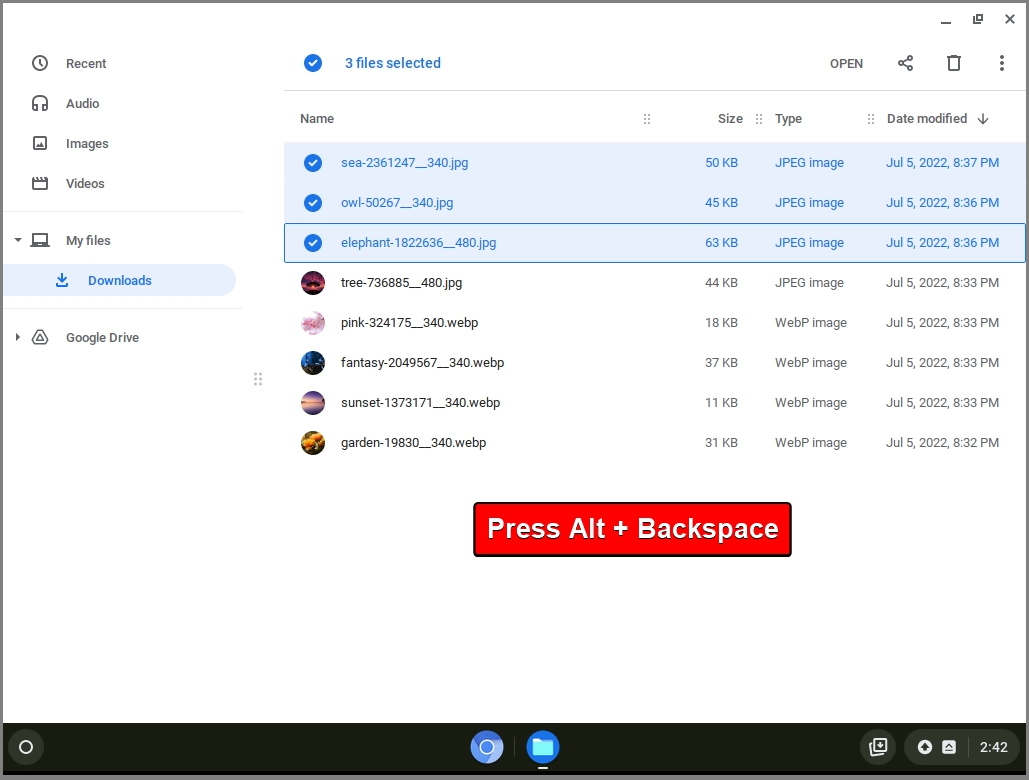Viewport: 1029px width, 780px height.
Task: Click the OPEN button
Action: click(846, 63)
